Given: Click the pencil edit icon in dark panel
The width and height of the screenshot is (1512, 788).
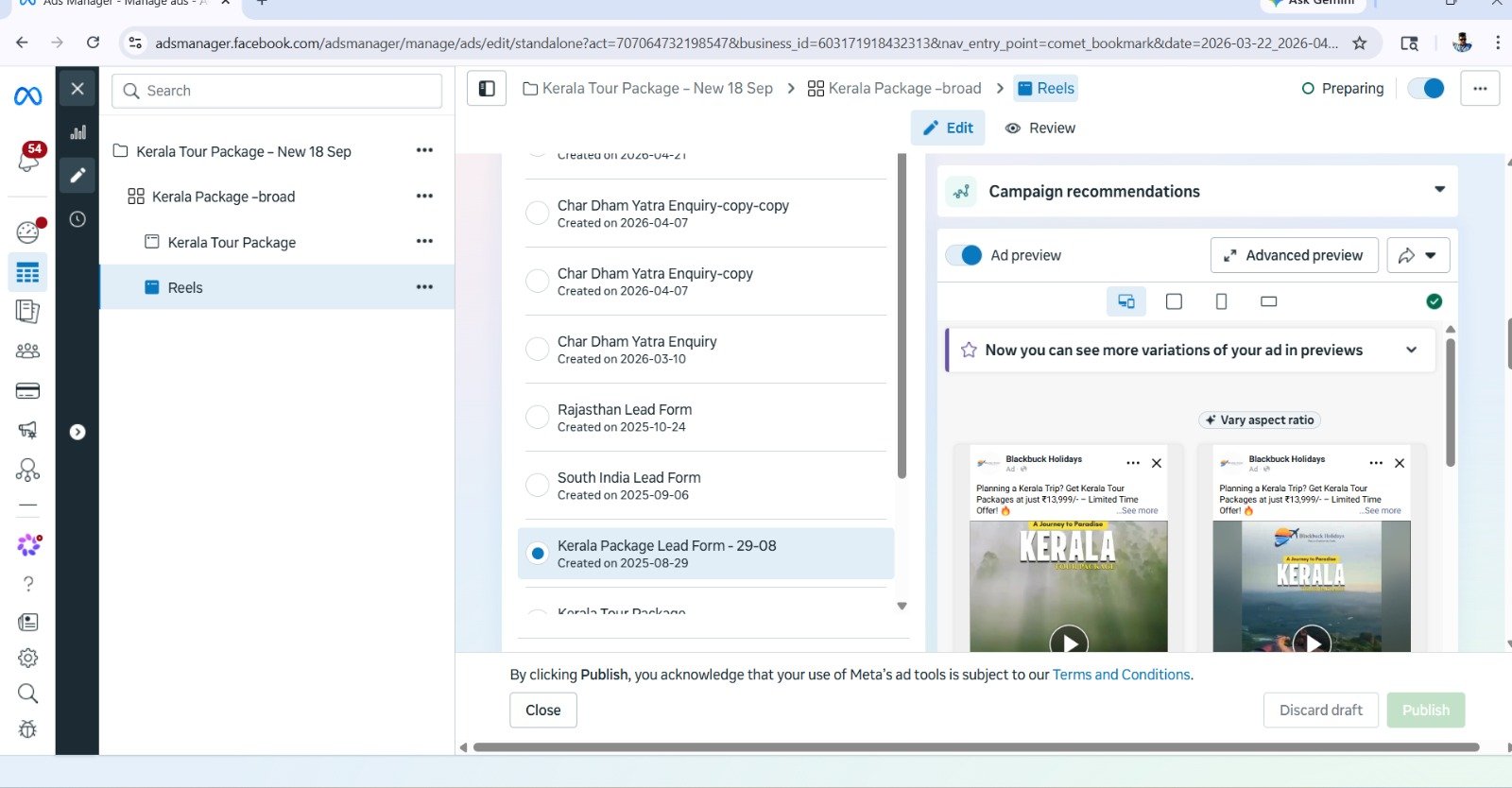Looking at the screenshot, I should coord(77,175).
